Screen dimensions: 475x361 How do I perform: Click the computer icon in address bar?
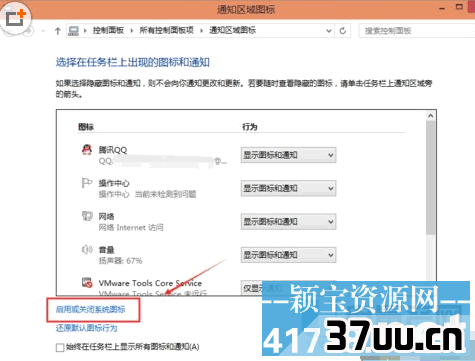73,31
